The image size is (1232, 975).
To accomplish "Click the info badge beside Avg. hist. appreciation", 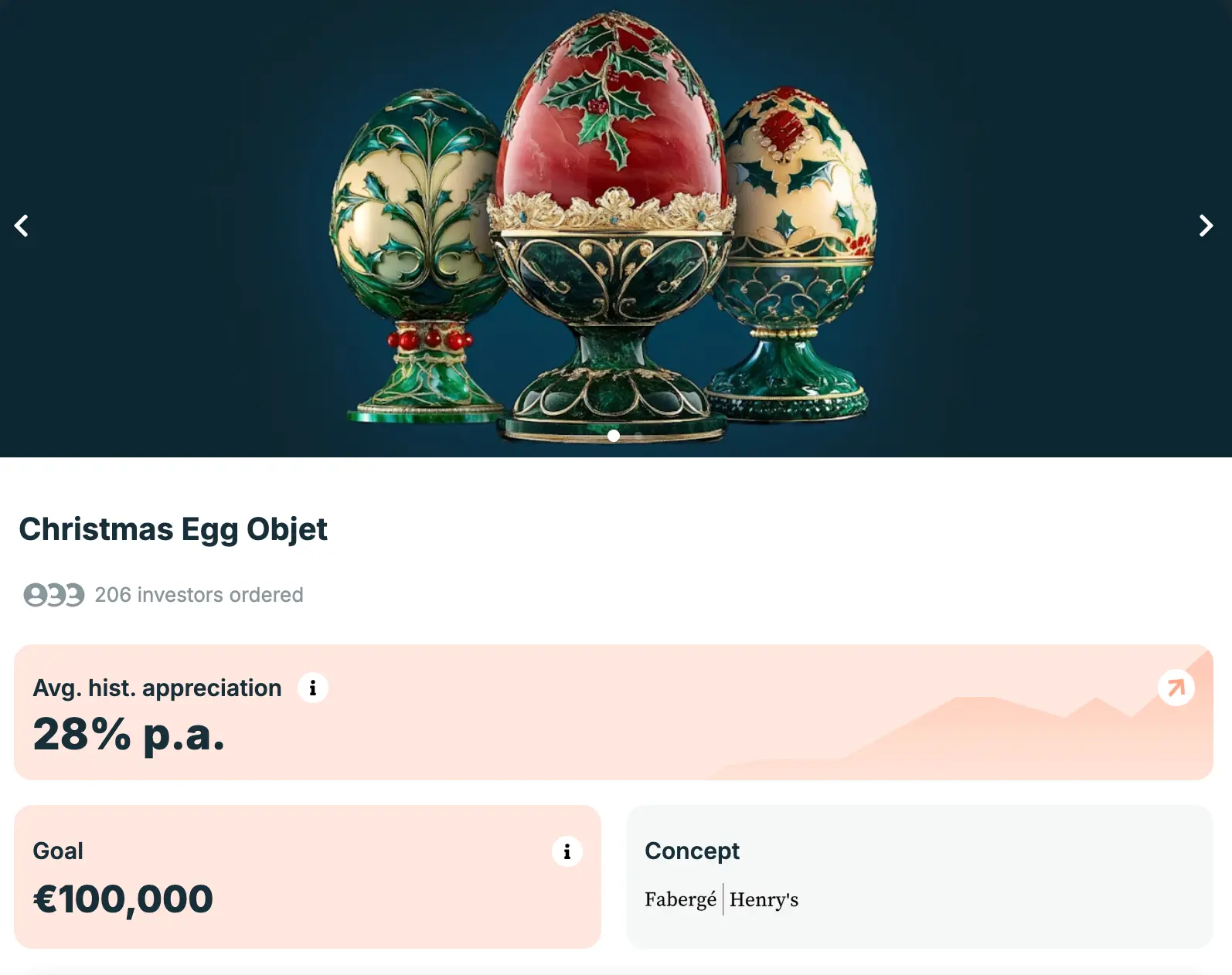I will [x=312, y=688].
